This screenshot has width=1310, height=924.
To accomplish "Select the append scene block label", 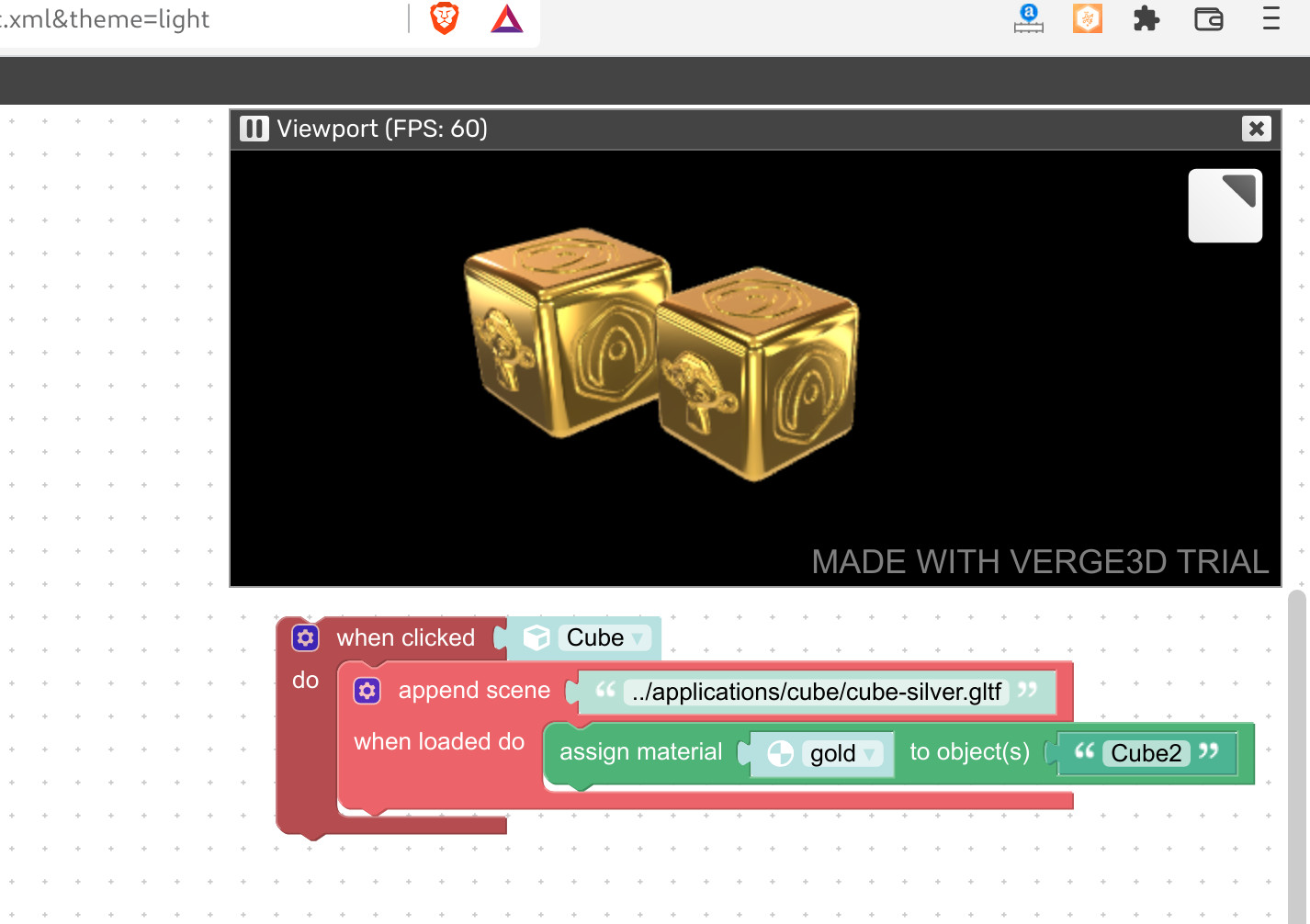I will point(474,691).
